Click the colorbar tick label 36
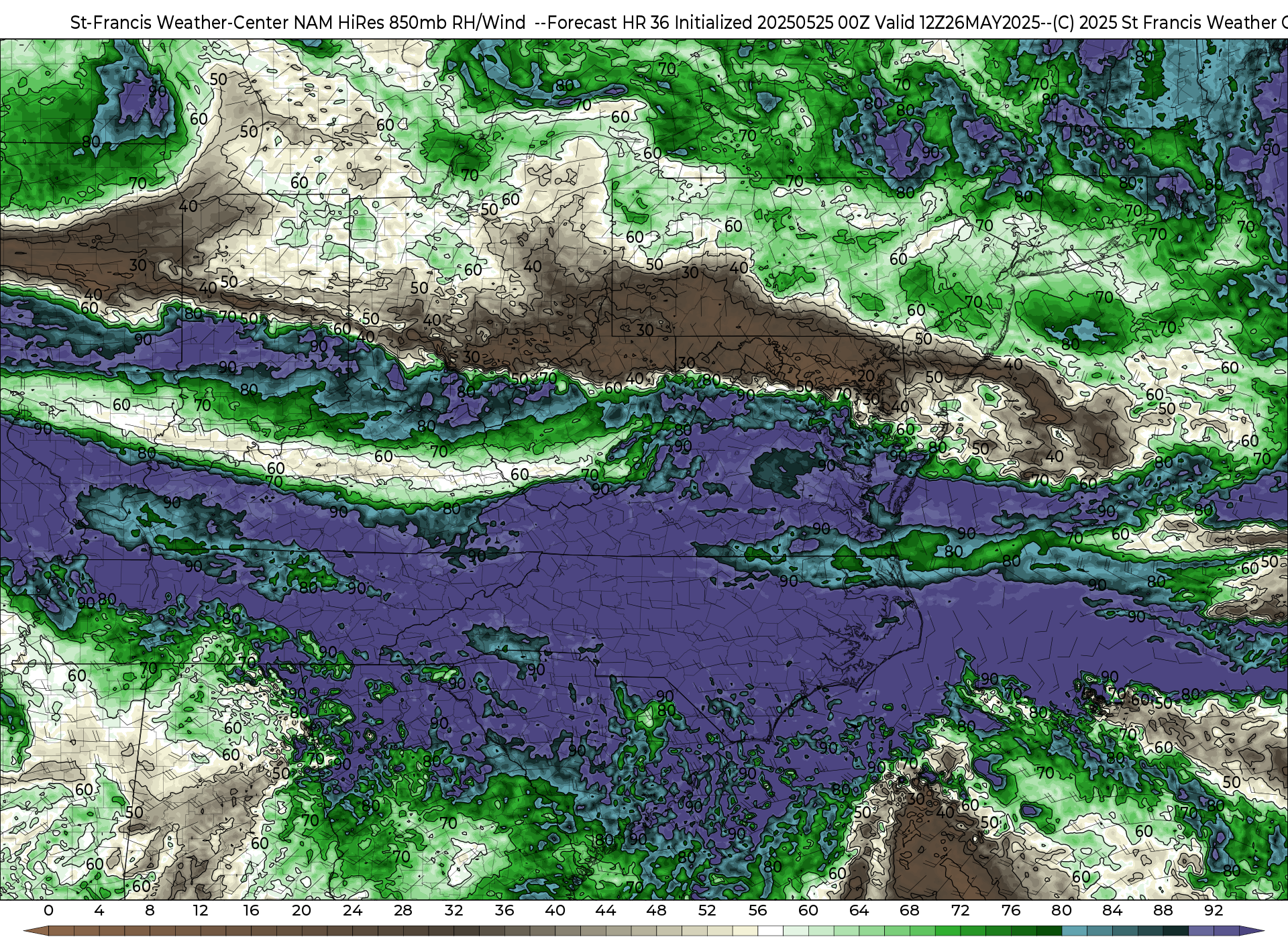Screen dimensions: 1288x939 [504, 910]
